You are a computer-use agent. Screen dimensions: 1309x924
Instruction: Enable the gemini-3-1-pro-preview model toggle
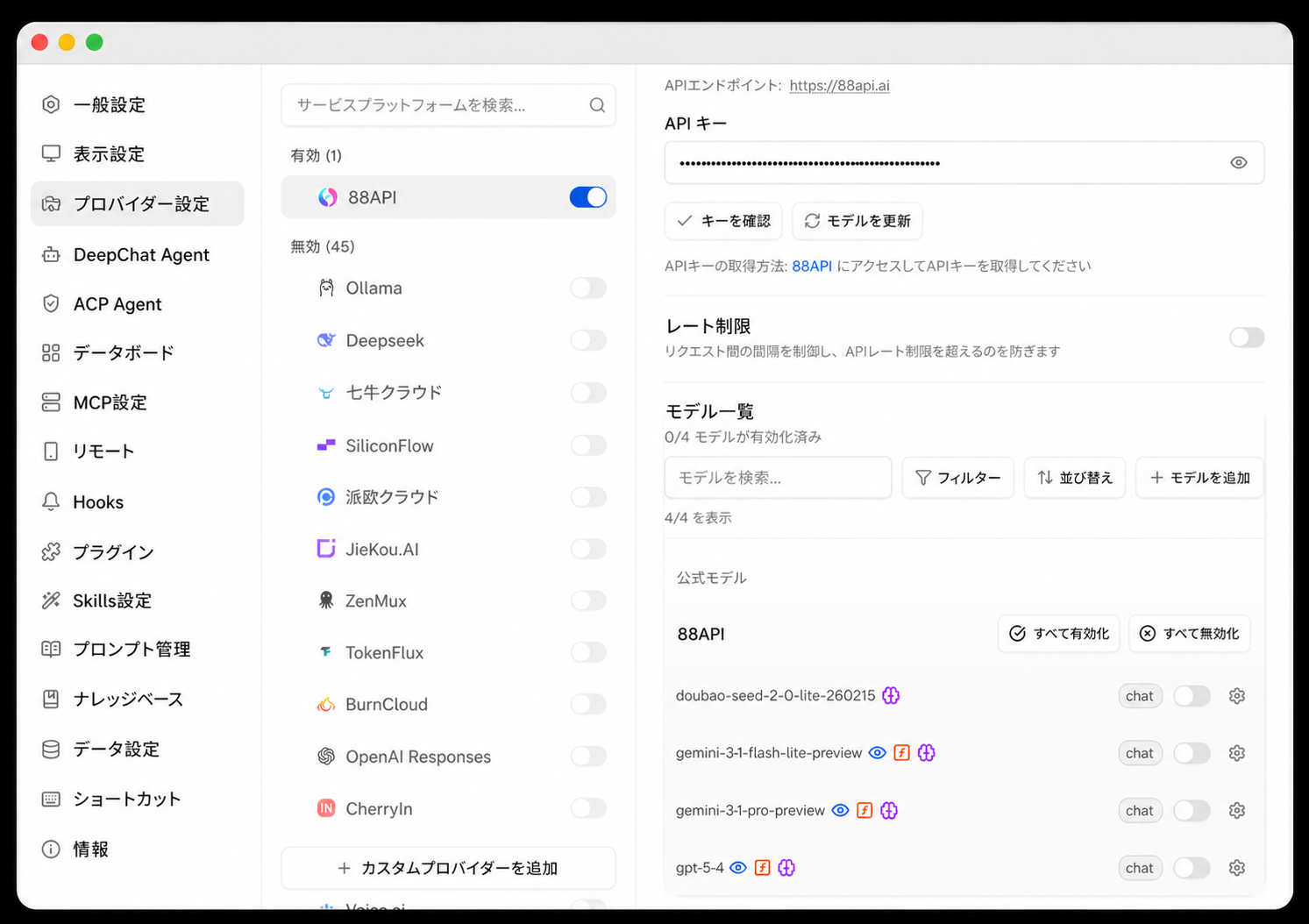pyautogui.click(x=1192, y=811)
